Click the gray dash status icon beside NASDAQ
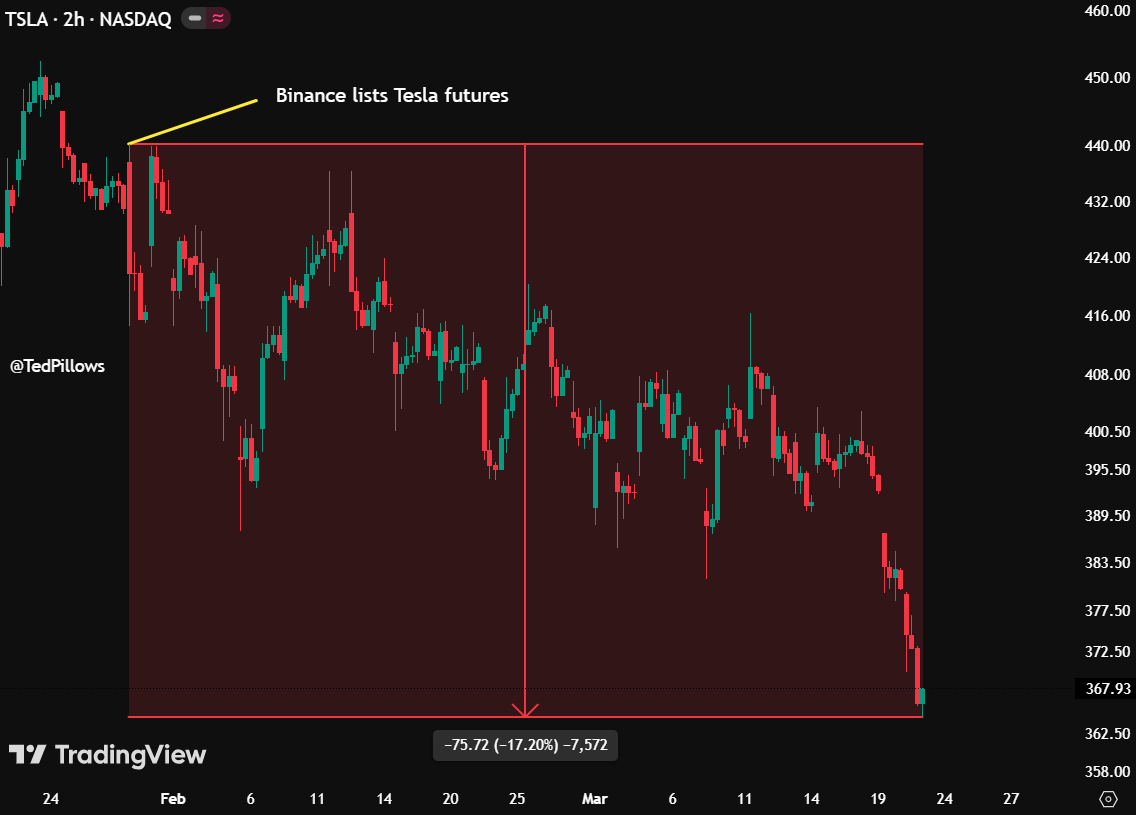1136x815 pixels. [195, 18]
